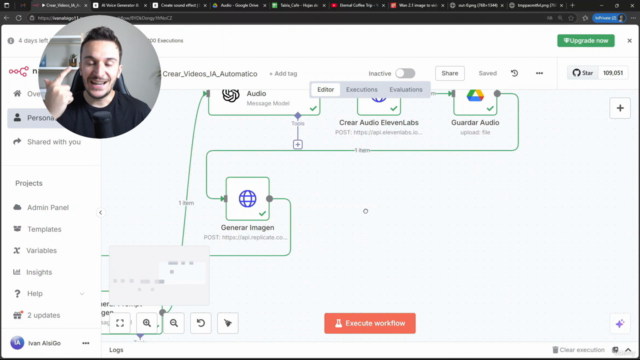Viewport: 640px width, 360px height.
Task: Open the workflow options ellipsis menu
Action: 539,73
